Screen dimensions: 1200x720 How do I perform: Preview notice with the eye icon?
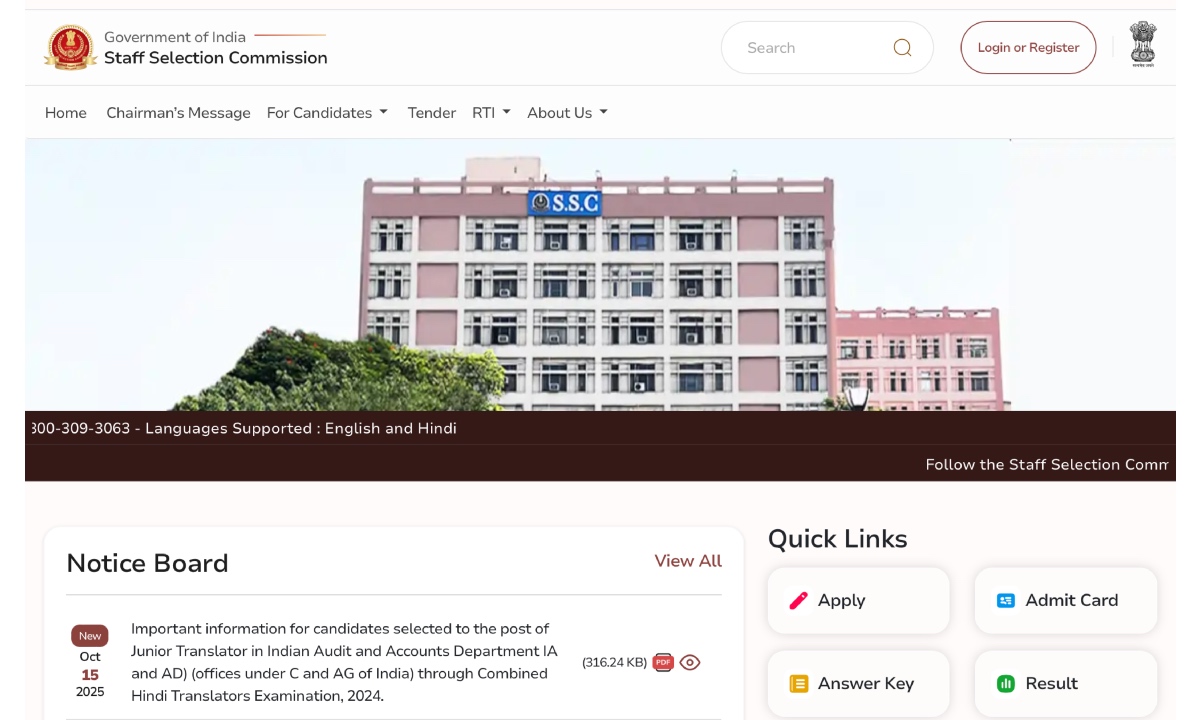coord(690,662)
